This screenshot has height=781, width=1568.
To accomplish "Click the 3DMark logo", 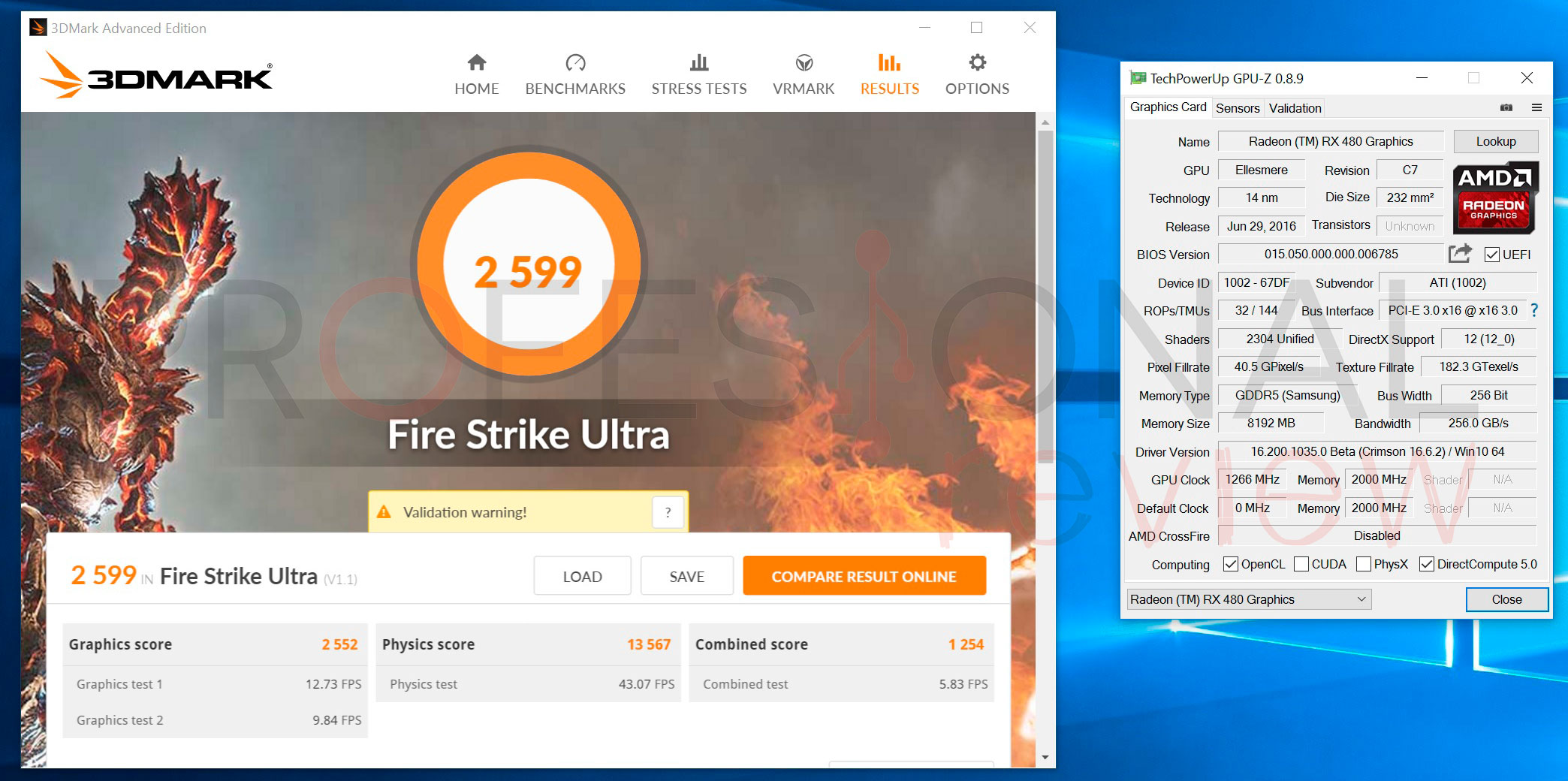I will click(156, 76).
